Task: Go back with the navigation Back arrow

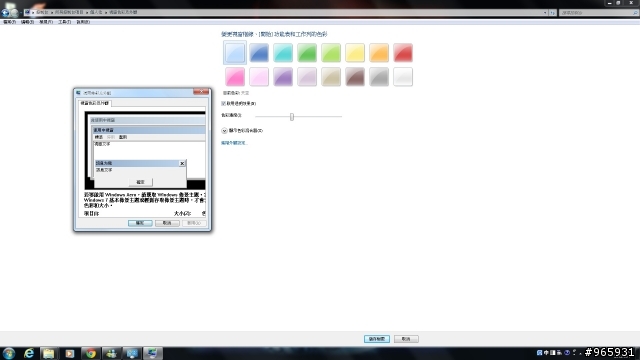Action: click(5, 13)
